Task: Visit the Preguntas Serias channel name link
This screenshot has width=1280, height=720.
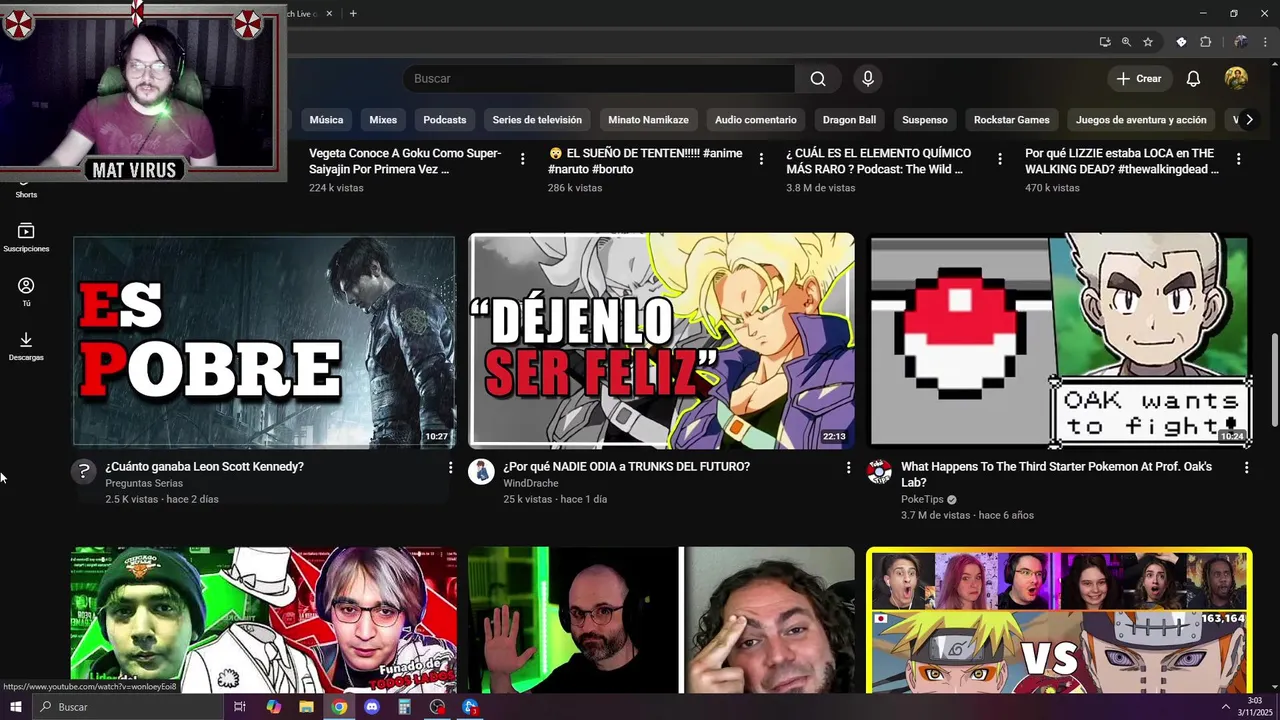Action: click(x=144, y=484)
